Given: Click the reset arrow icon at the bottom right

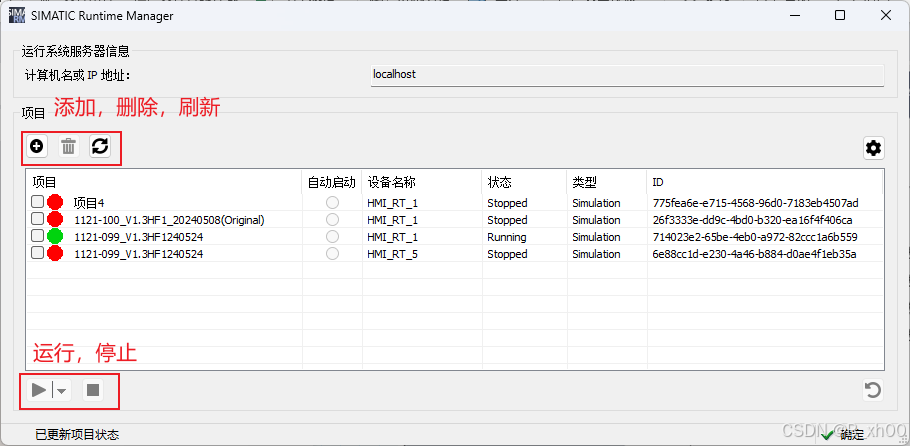Looking at the screenshot, I should pyautogui.click(x=873, y=390).
